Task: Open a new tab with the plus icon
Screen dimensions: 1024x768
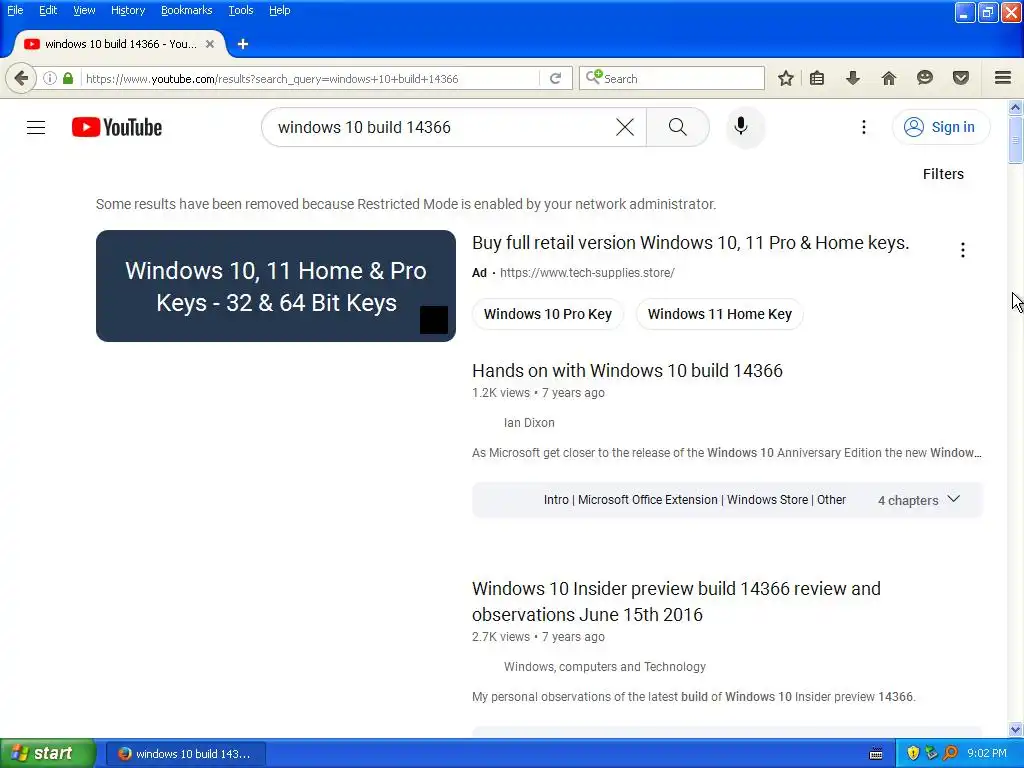Action: (x=243, y=44)
